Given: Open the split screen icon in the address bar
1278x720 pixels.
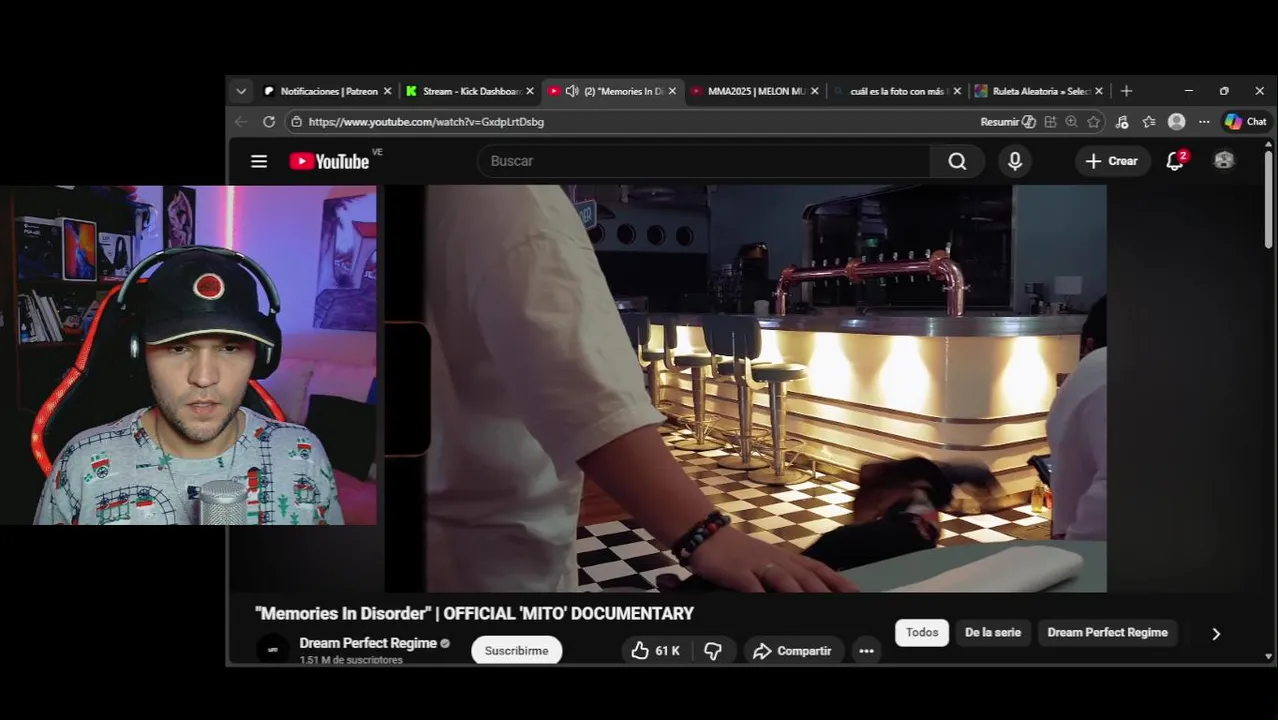Looking at the screenshot, I should click(x=1050, y=122).
